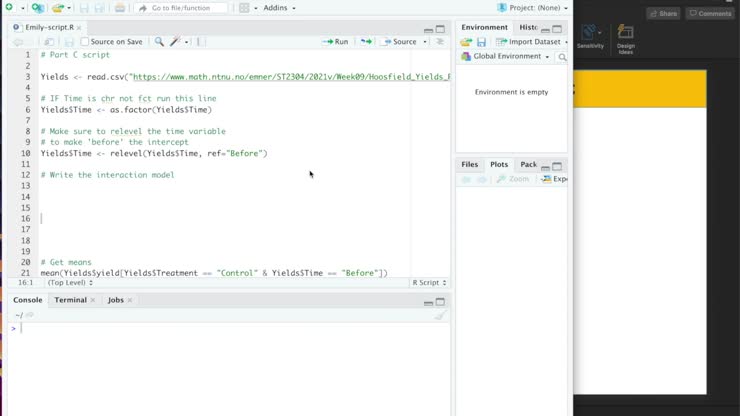Click the Open File folder icon
Viewport: 740px width, 416px height.
tap(58, 8)
